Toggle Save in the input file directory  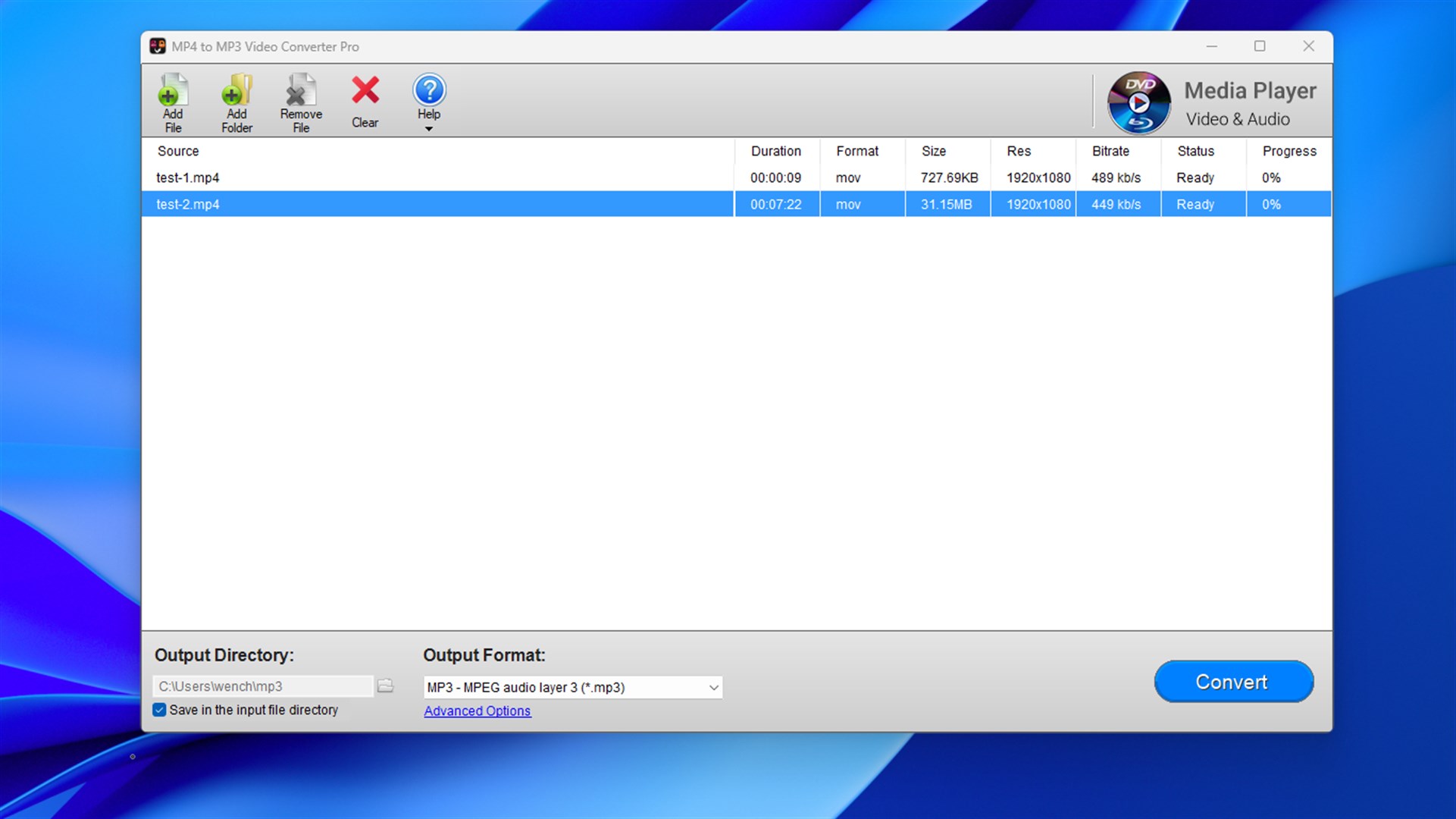click(x=159, y=710)
